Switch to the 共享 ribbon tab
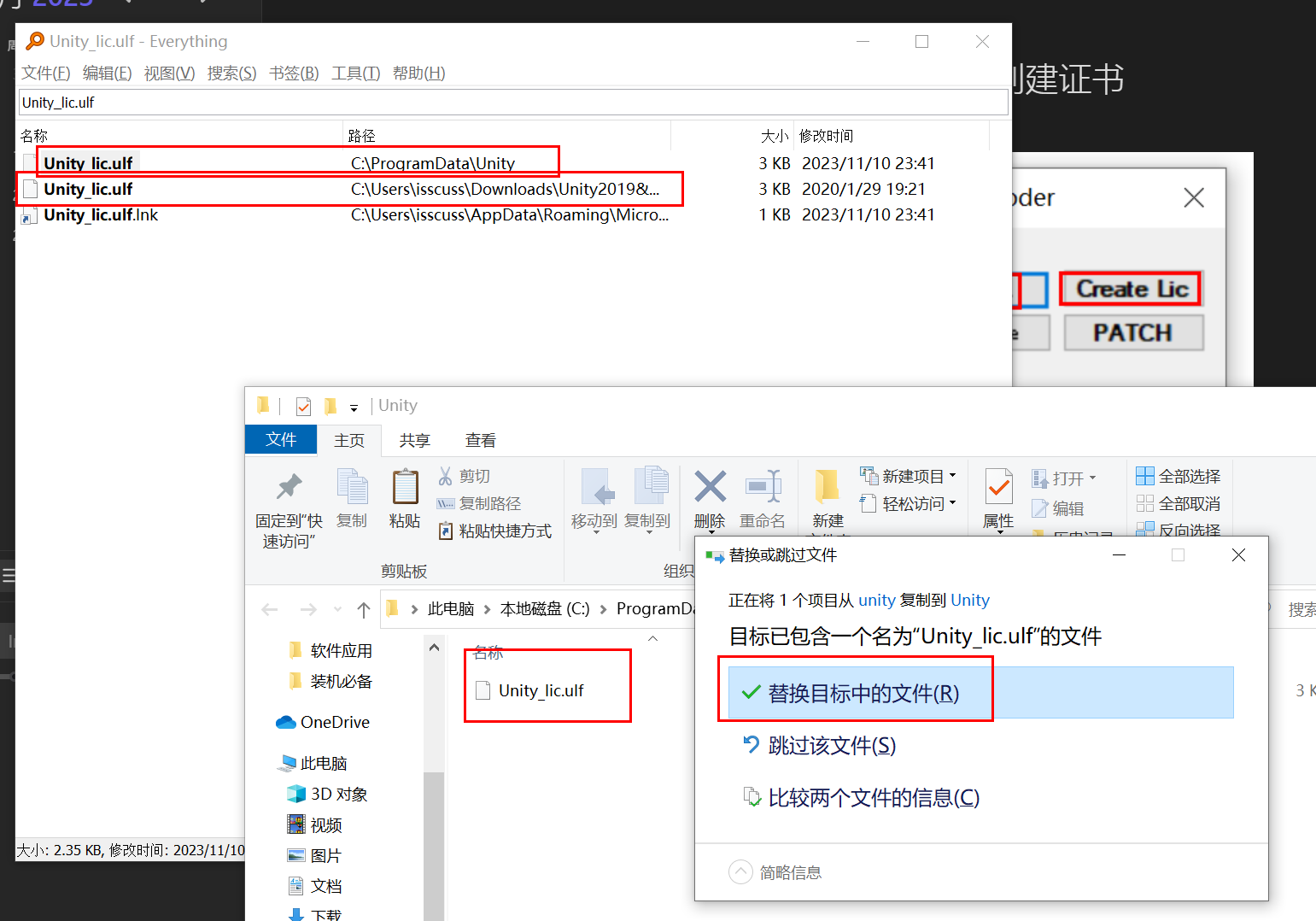1316x921 pixels. click(415, 440)
